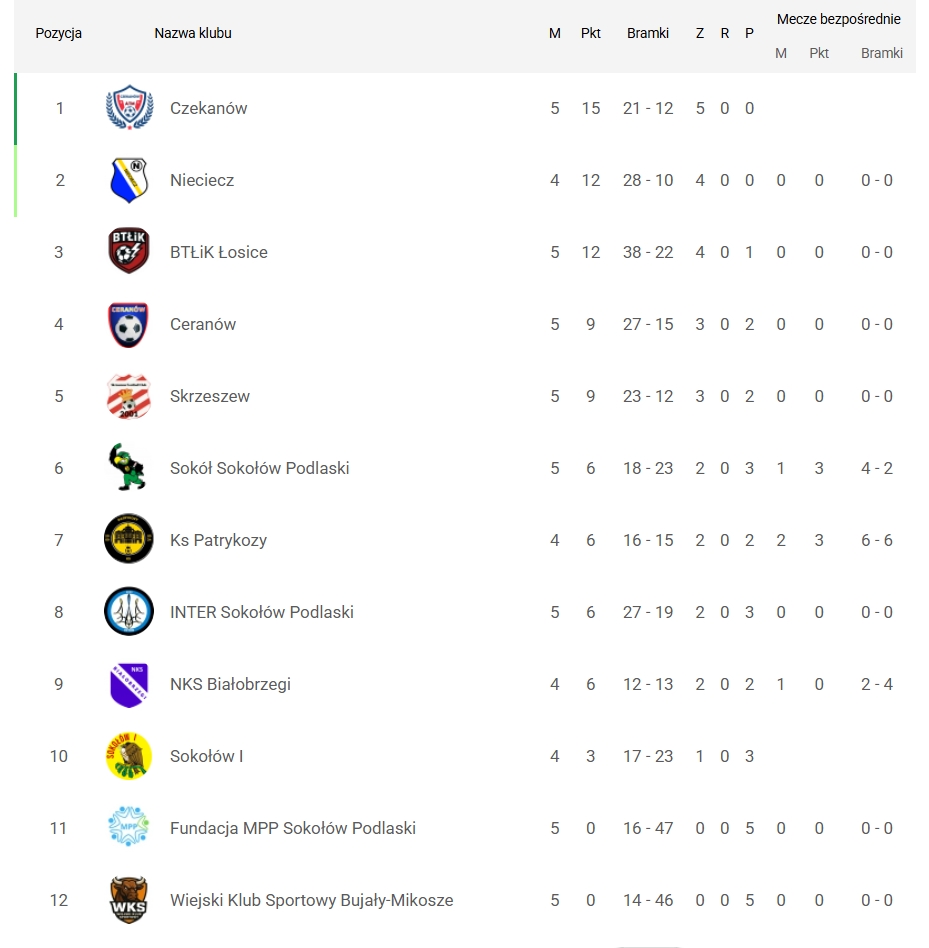Sort table by Pkt column header

[591, 33]
